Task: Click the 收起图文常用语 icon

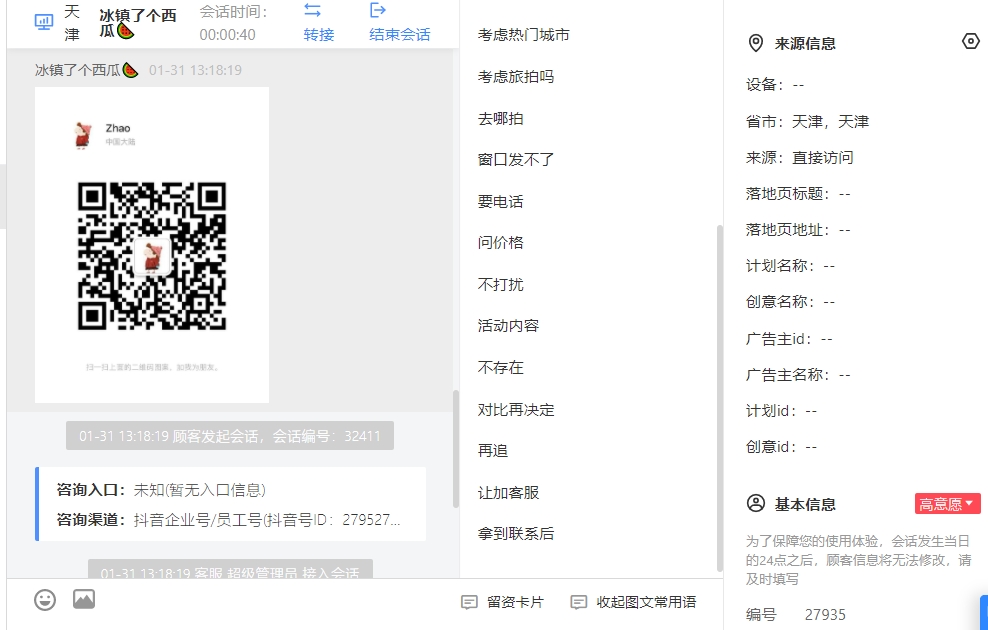Action: (578, 602)
